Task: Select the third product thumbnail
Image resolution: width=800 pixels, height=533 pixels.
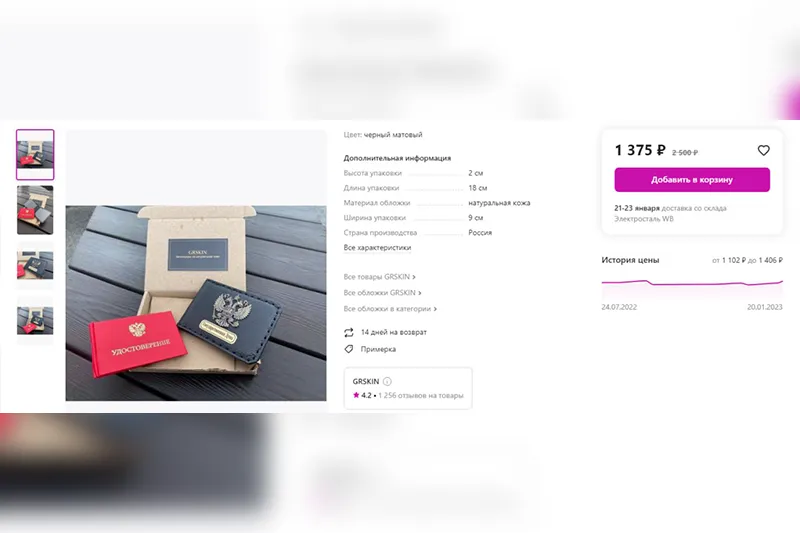Action: (35, 265)
